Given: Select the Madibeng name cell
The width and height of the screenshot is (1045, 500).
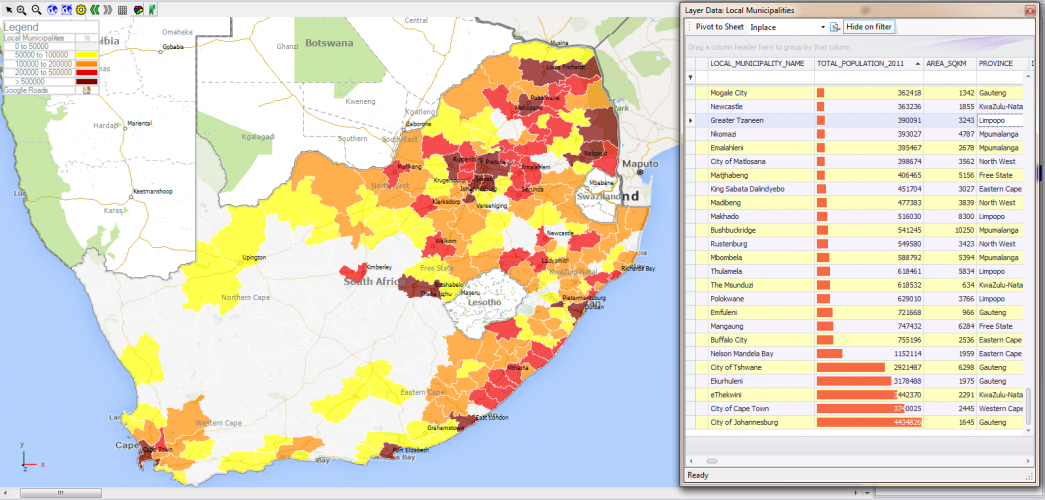Looking at the screenshot, I should (762, 203).
